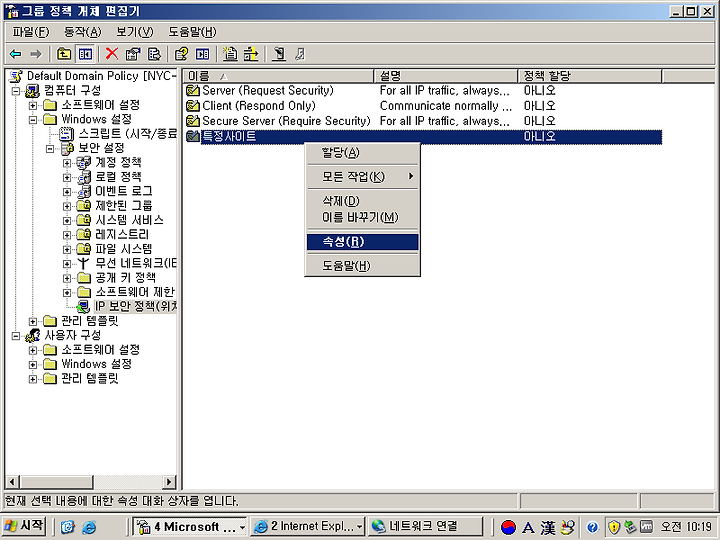
Task: Click tree pane horizontal scrollbar thumb
Action: click(56, 482)
